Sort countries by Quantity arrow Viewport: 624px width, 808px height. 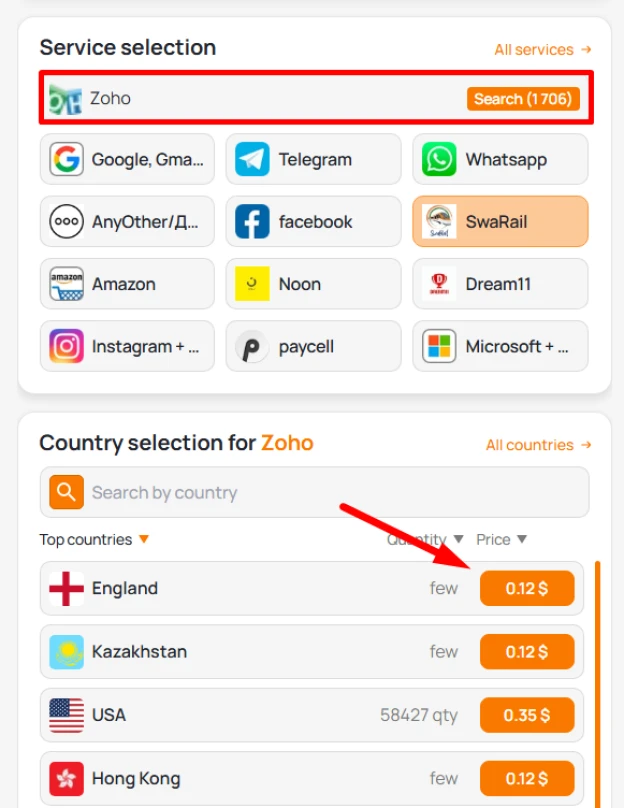(x=459, y=539)
